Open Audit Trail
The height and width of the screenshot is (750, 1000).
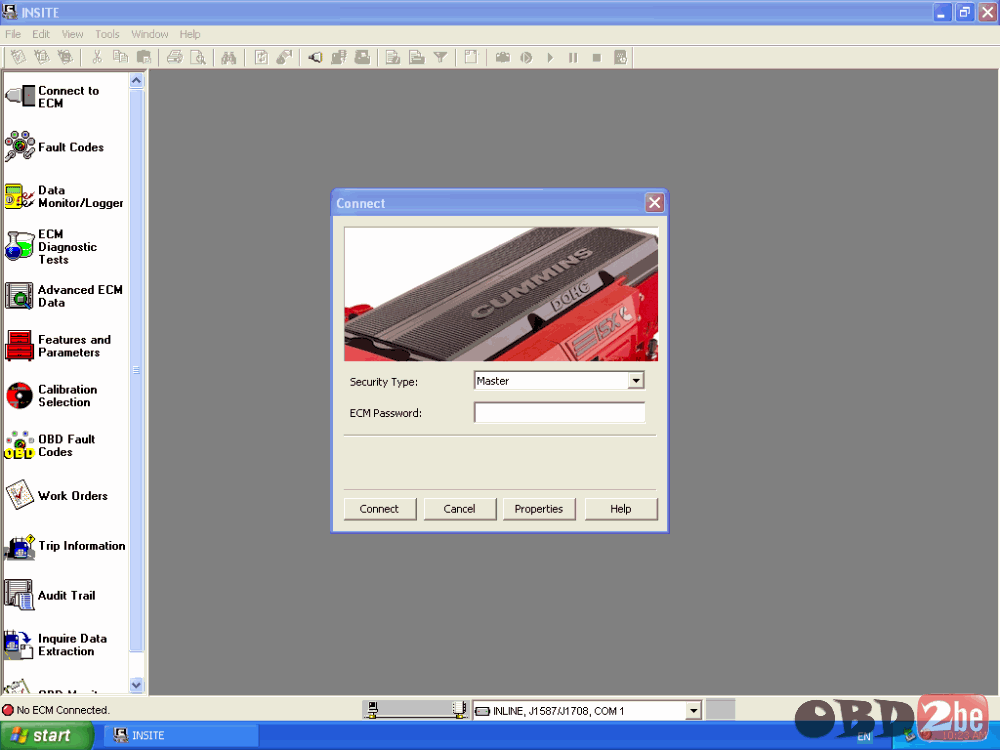50,595
